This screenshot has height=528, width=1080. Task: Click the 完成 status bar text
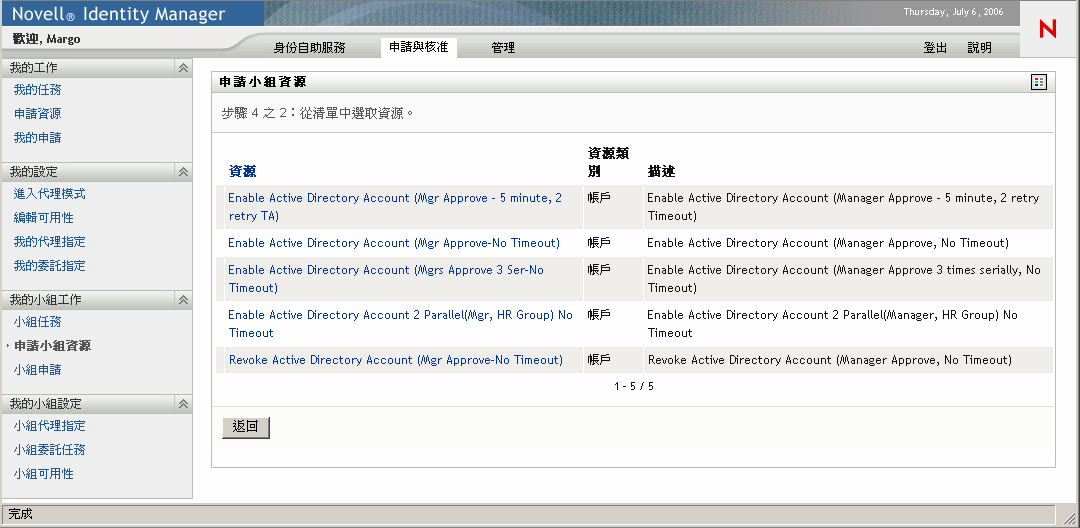[x=21, y=514]
